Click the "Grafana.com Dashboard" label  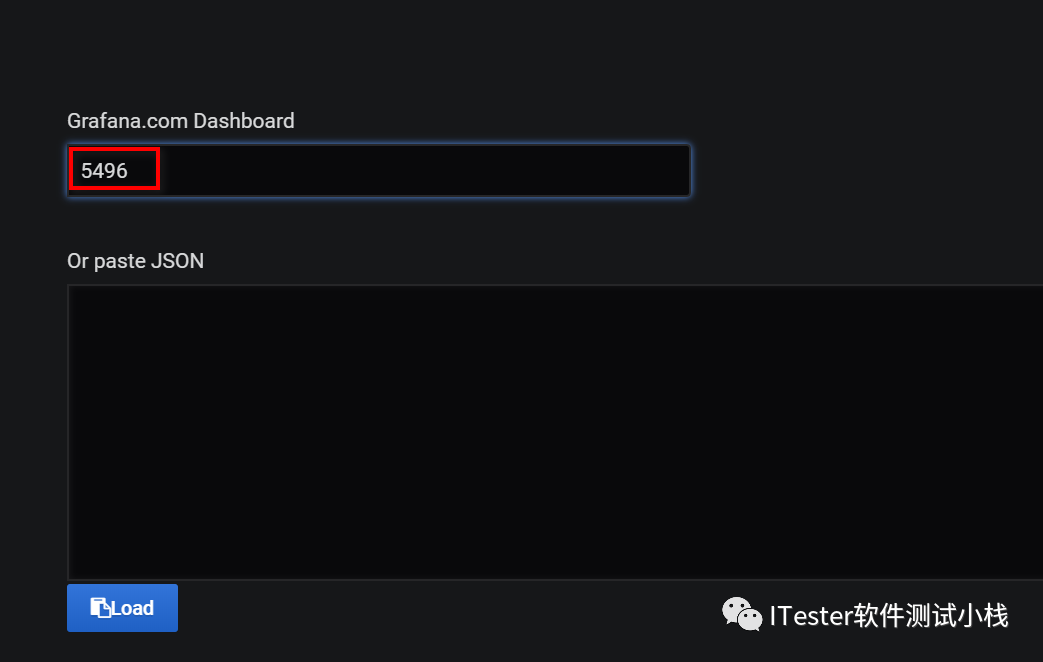[181, 121]
